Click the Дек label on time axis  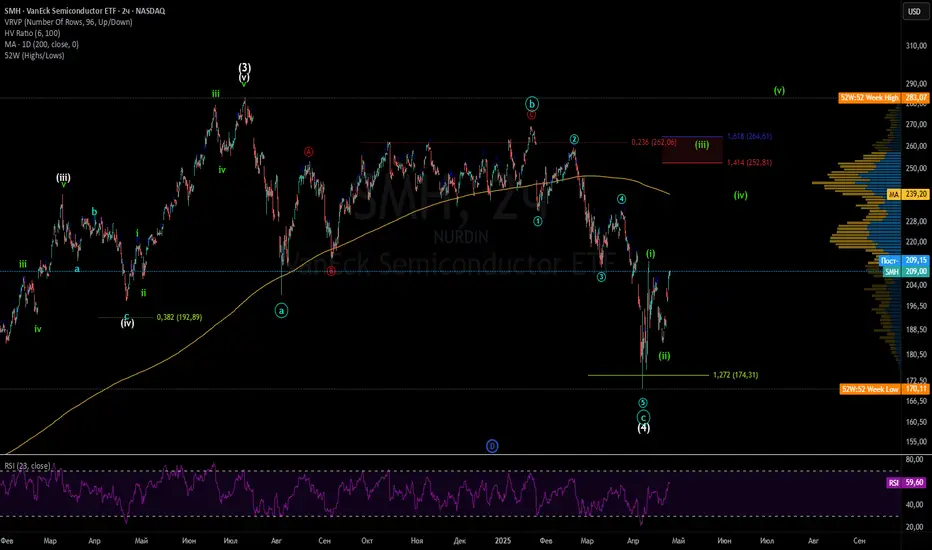point(459,540)
